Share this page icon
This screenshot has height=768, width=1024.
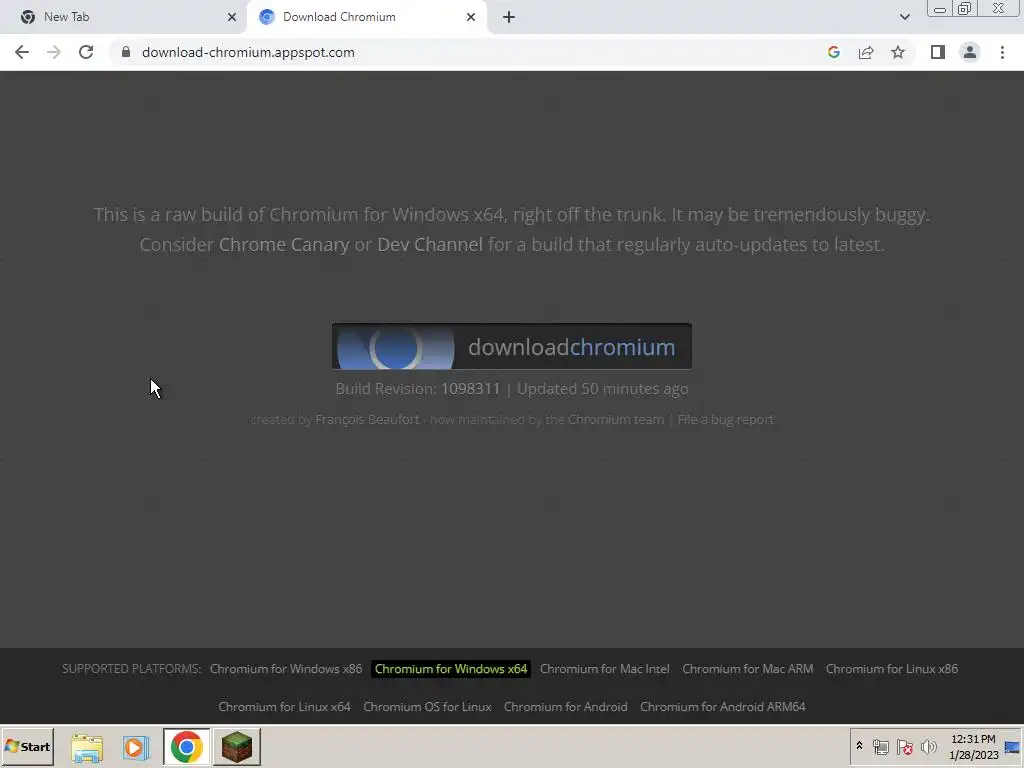click(866, 52)
